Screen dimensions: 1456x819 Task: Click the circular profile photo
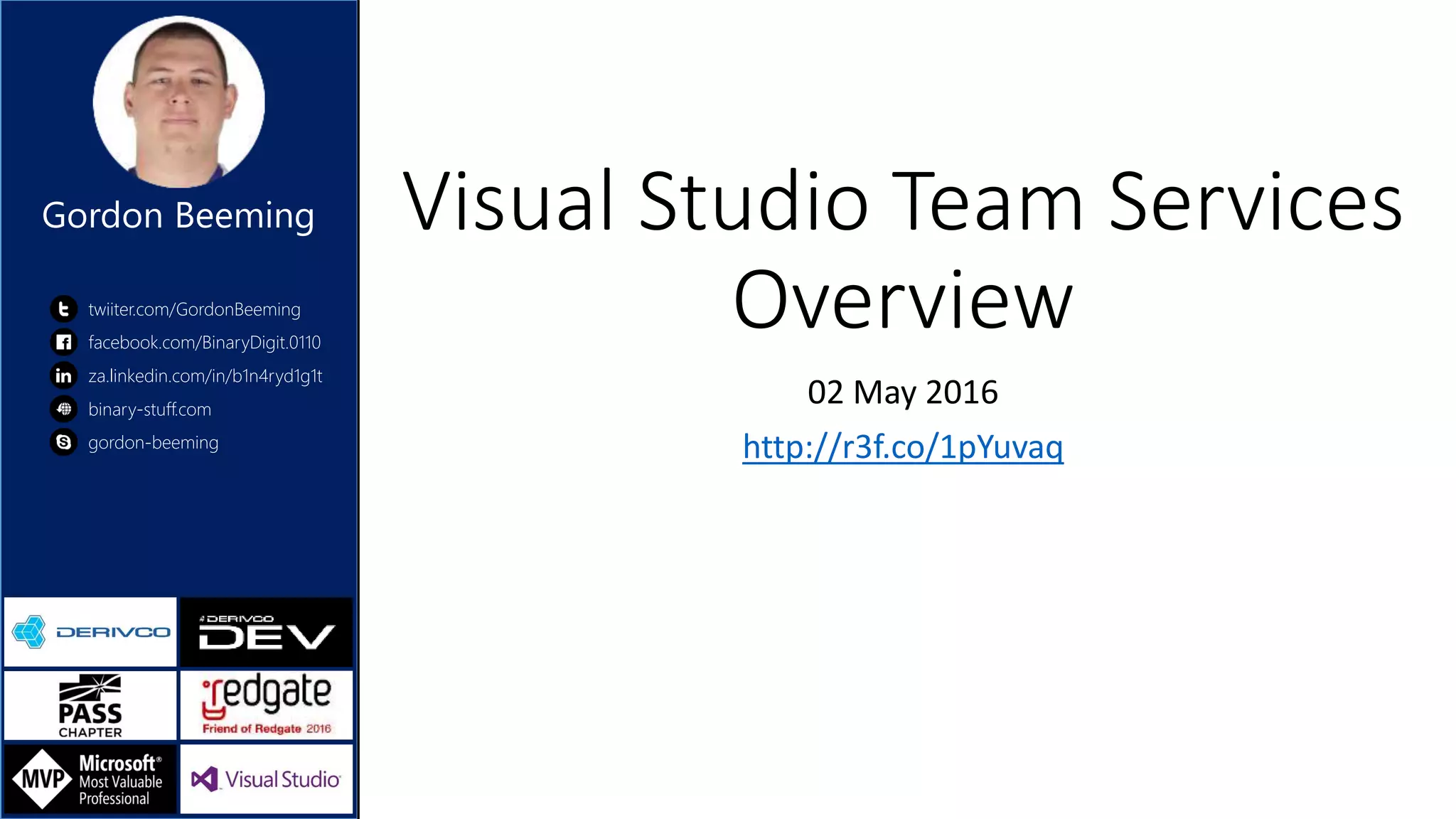pos(178,102)
